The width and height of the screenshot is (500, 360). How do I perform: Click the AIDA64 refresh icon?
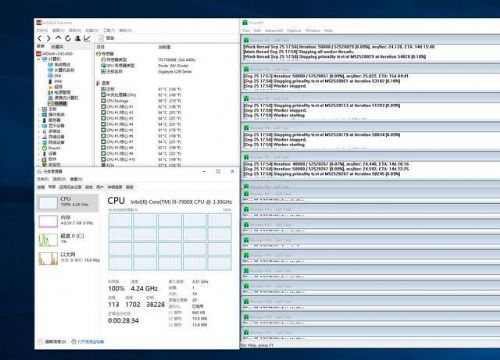click(x=68, y=38)
